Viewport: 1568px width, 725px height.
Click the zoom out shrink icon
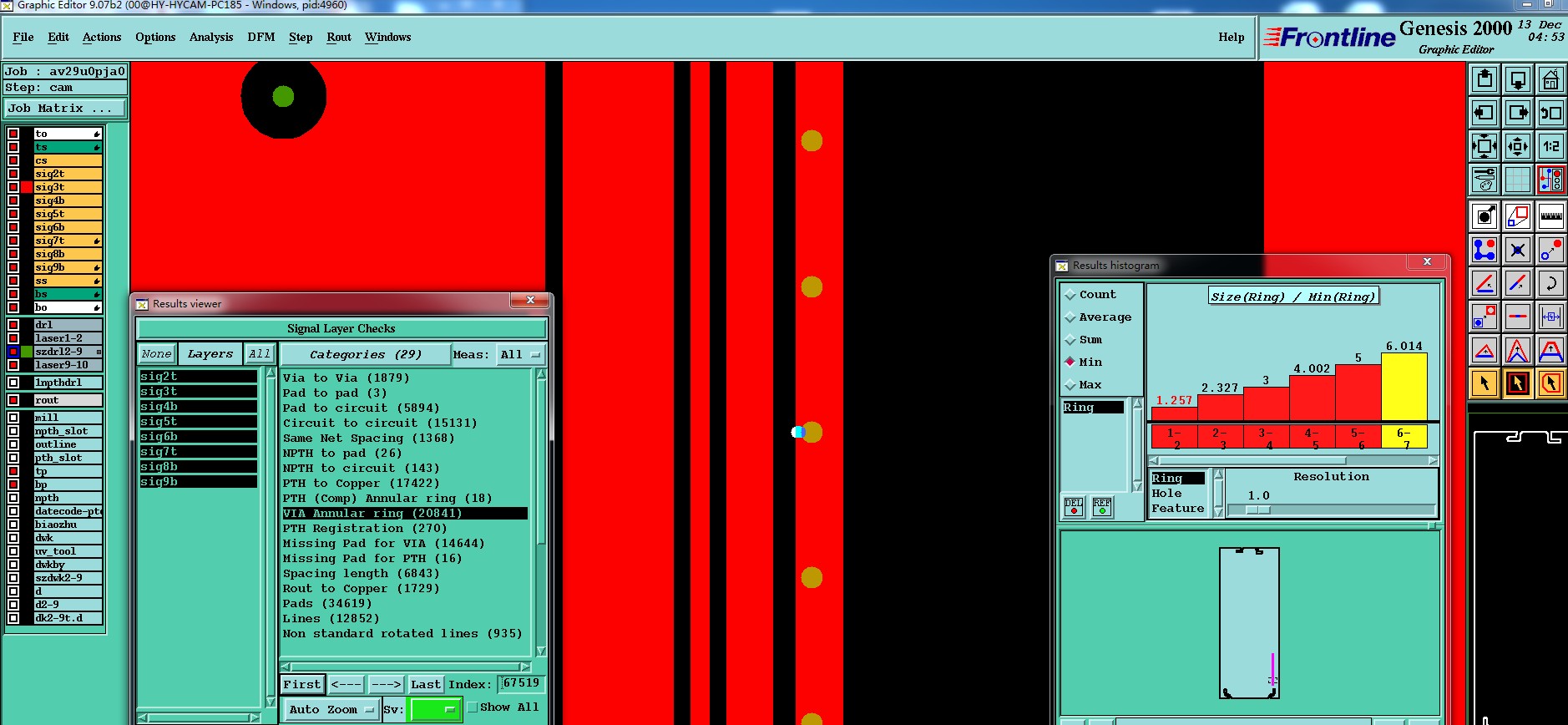click(1518, 146)
